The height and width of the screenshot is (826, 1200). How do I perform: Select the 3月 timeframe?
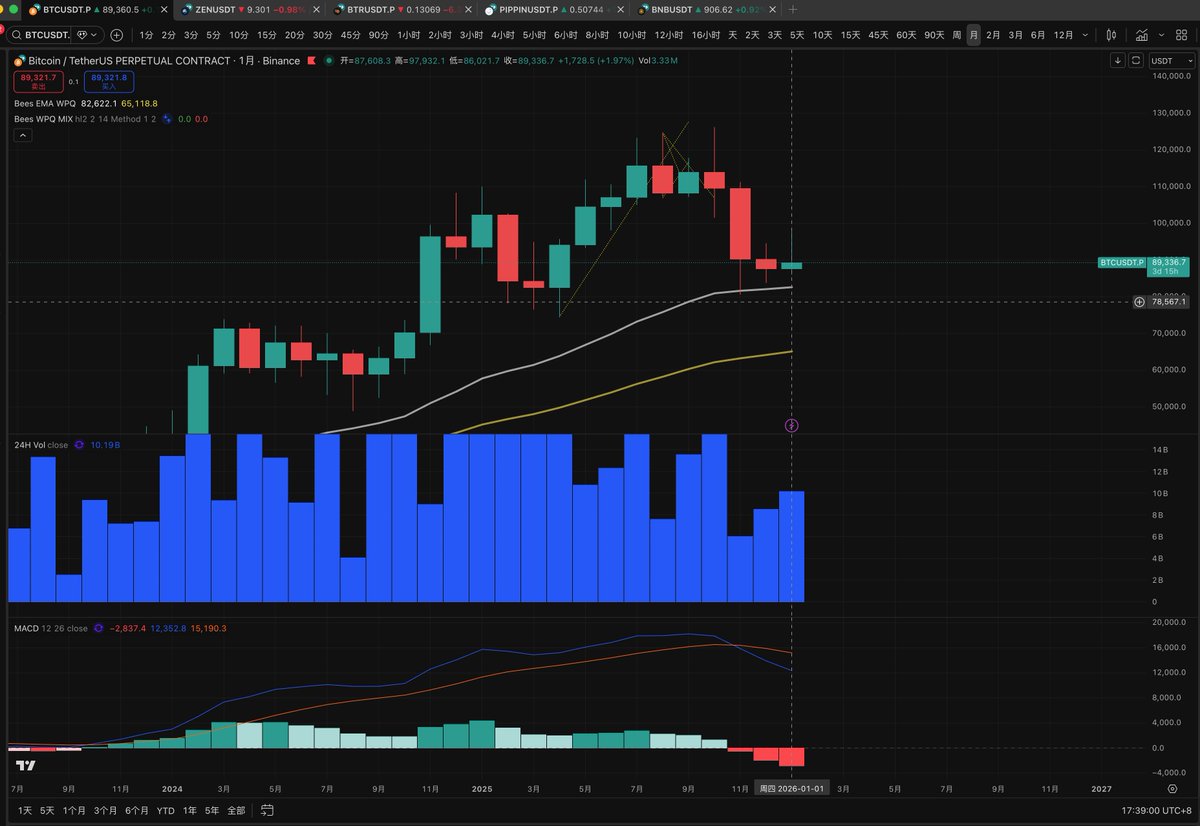[x=1015, y=35]
